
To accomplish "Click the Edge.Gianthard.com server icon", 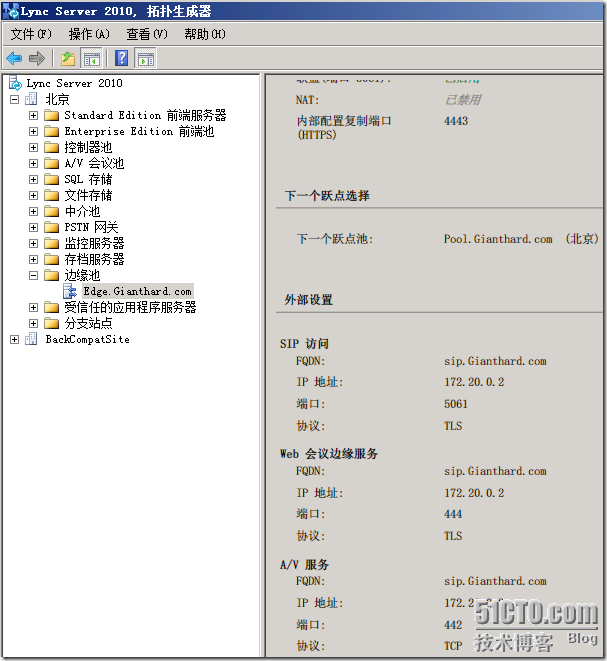I will click(70, 291).
